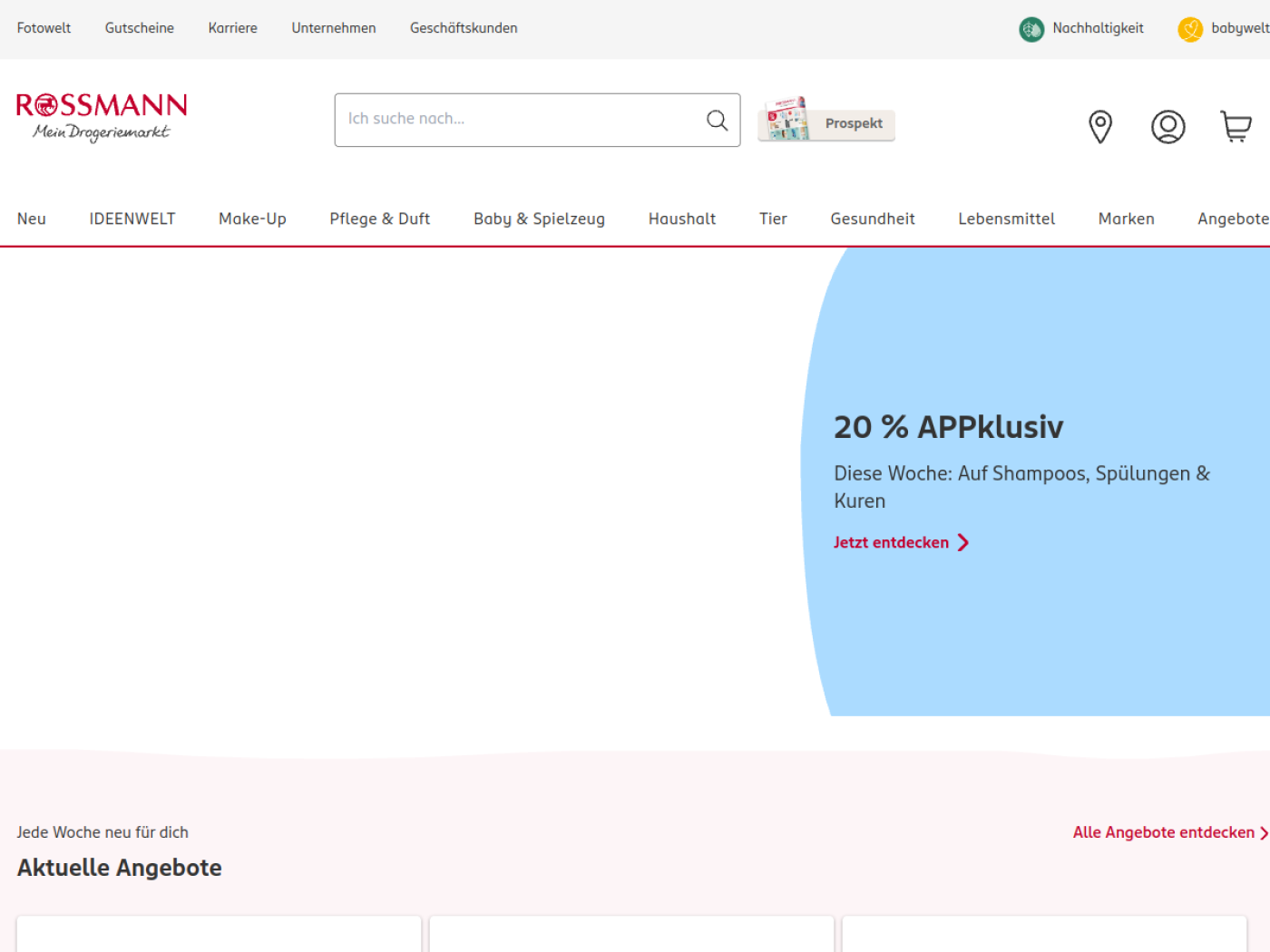The width and height of the screenshot is (1270, 952).
Task: Click the green Nachhaltigkeit leaf icon
Action: click(1031, 30)
